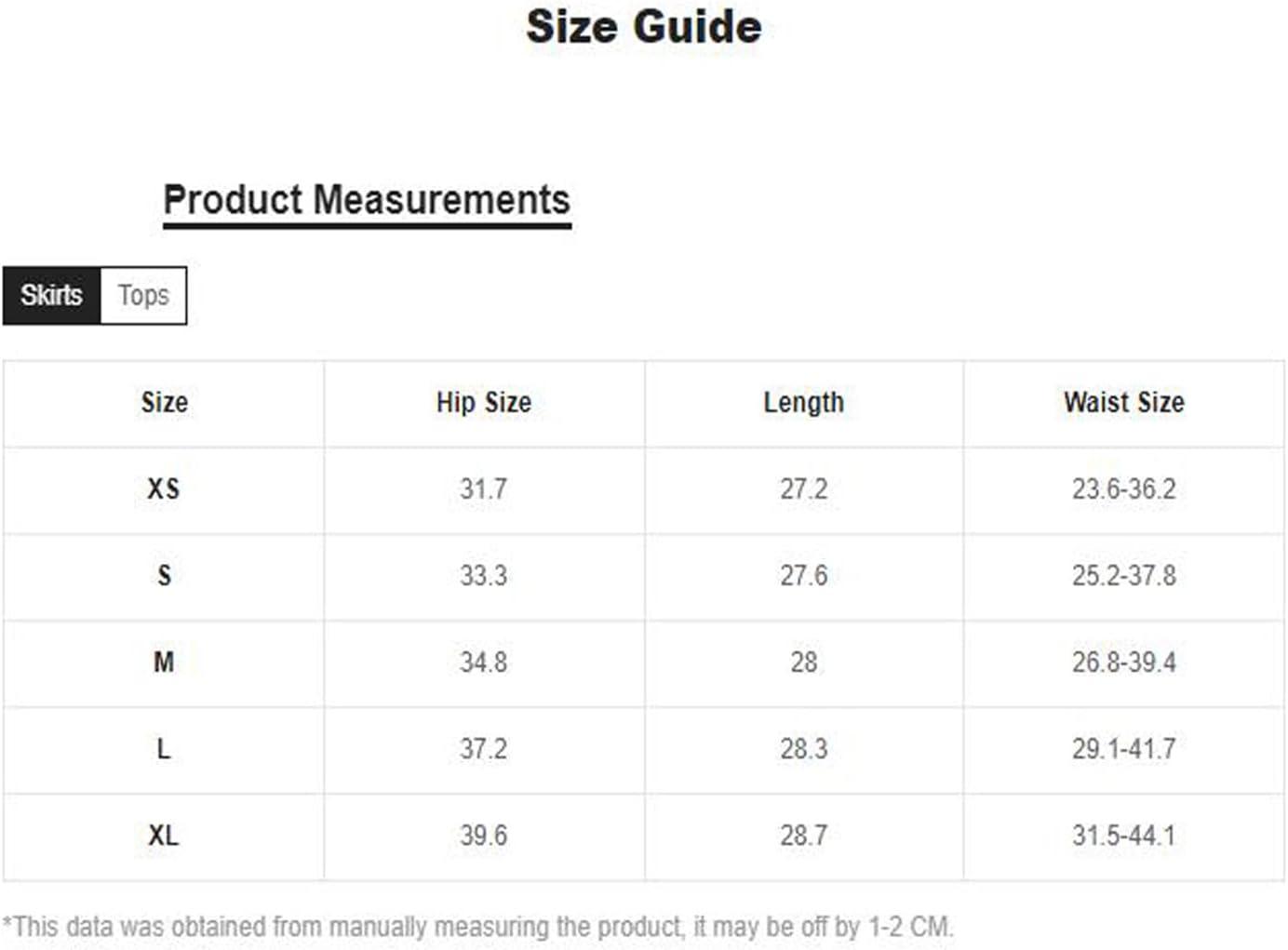Switch to the Tops tab

143,296
